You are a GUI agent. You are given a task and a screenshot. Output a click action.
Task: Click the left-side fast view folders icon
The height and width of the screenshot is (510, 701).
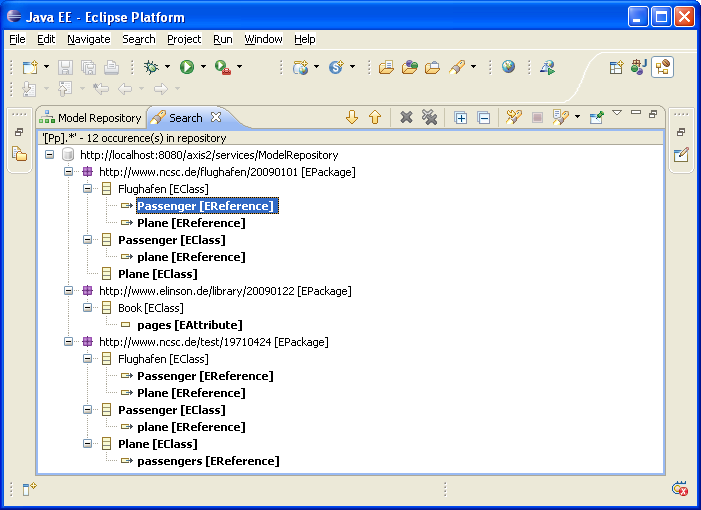tap(19, 154)
